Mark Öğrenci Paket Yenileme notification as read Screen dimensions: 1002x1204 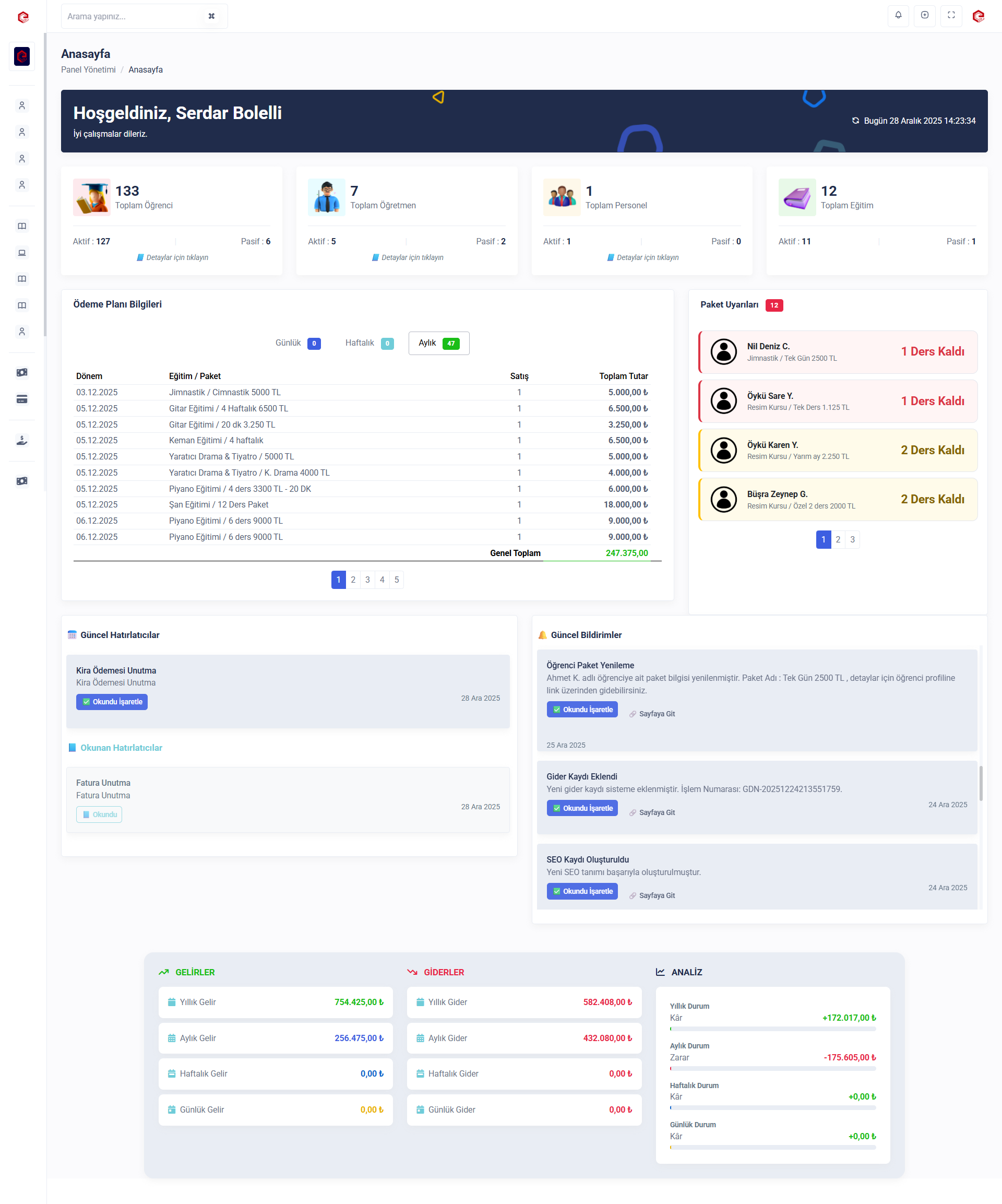[x=582, y=709]
